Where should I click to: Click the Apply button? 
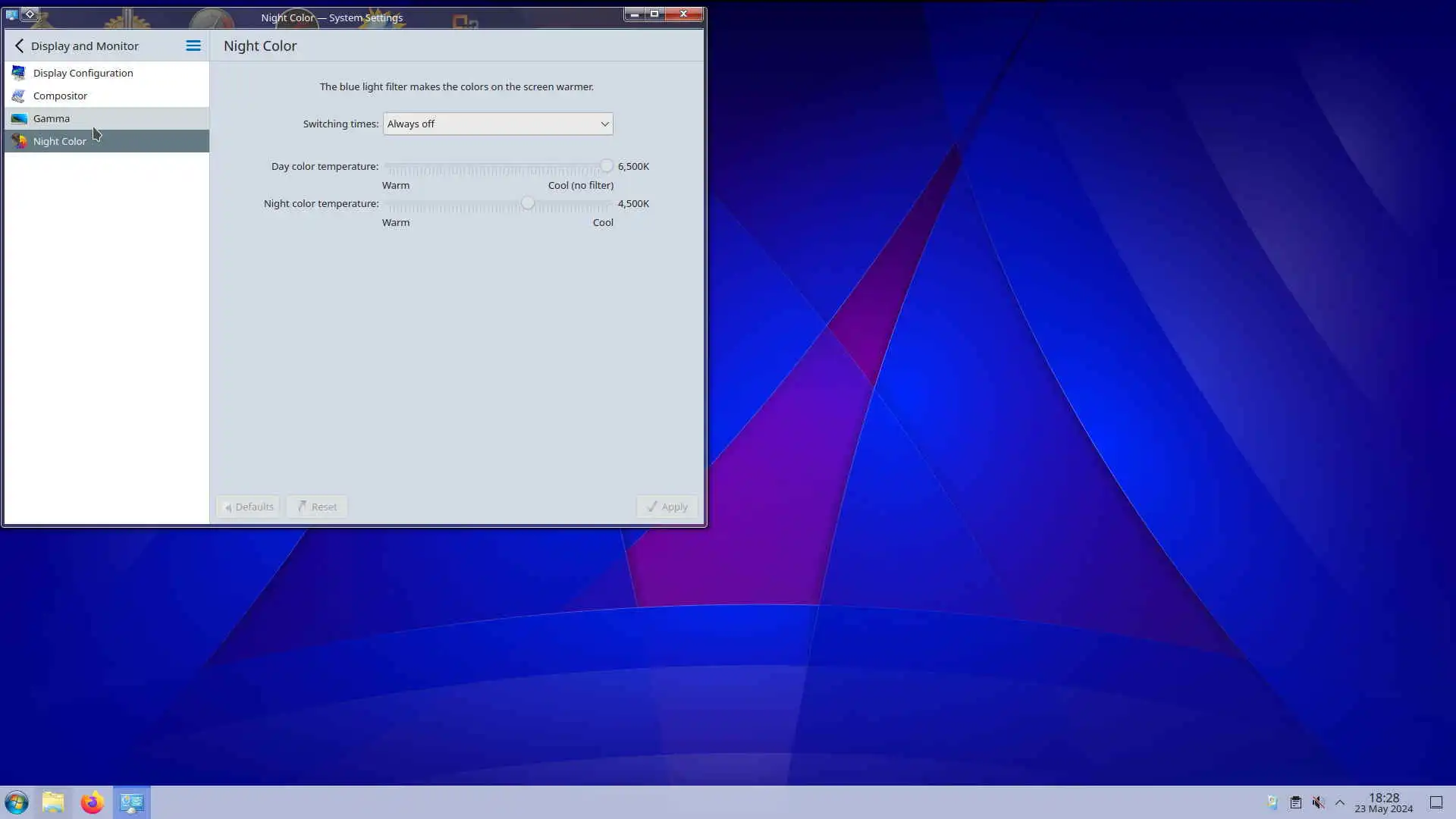(x=667, y=507)
